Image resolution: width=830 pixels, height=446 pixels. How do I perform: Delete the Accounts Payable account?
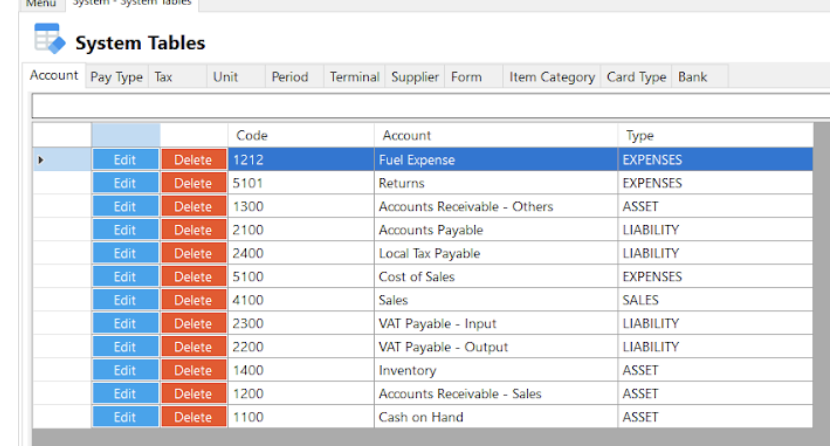194,230
